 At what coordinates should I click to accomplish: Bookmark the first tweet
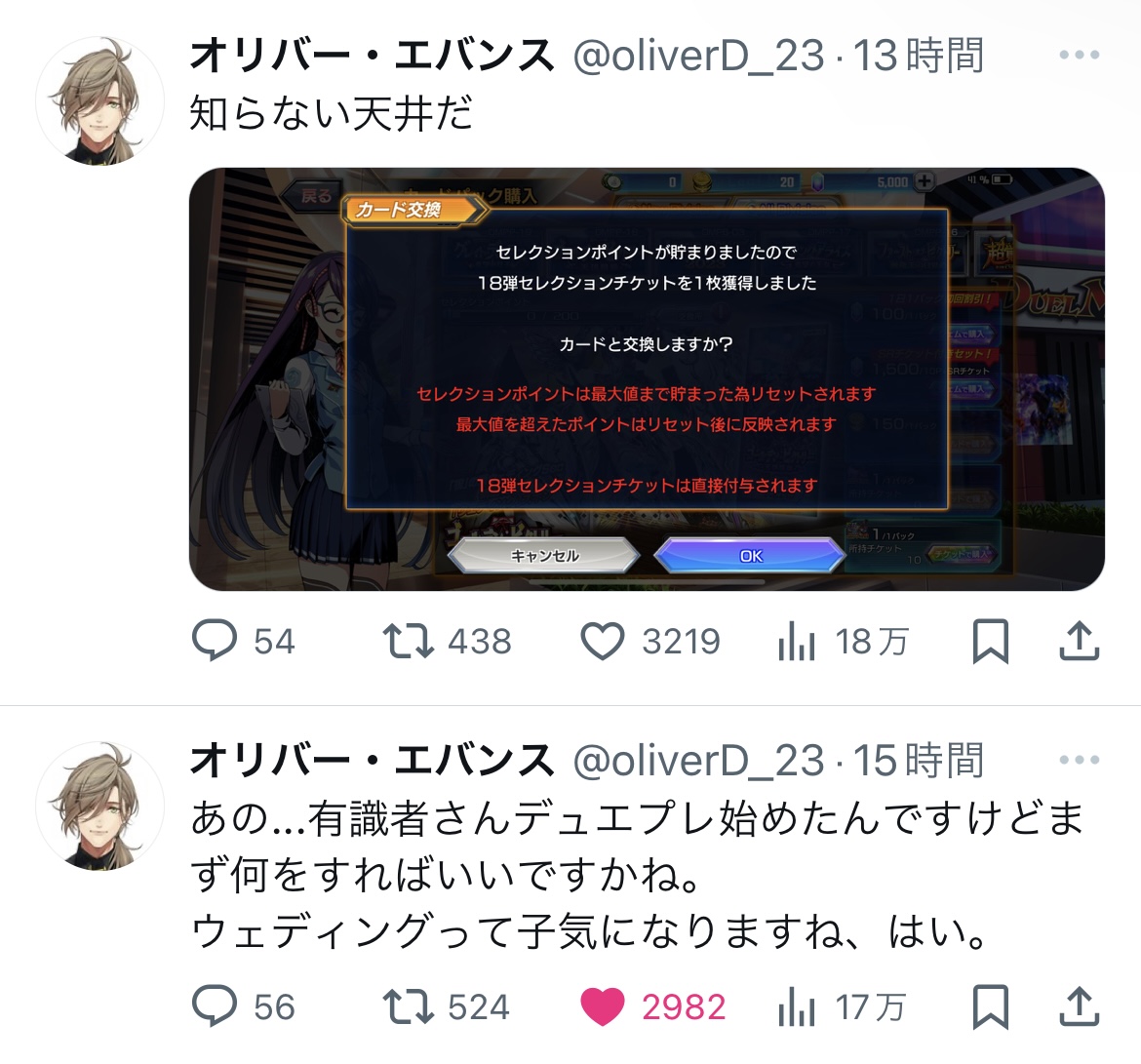[x=991, y=641]
